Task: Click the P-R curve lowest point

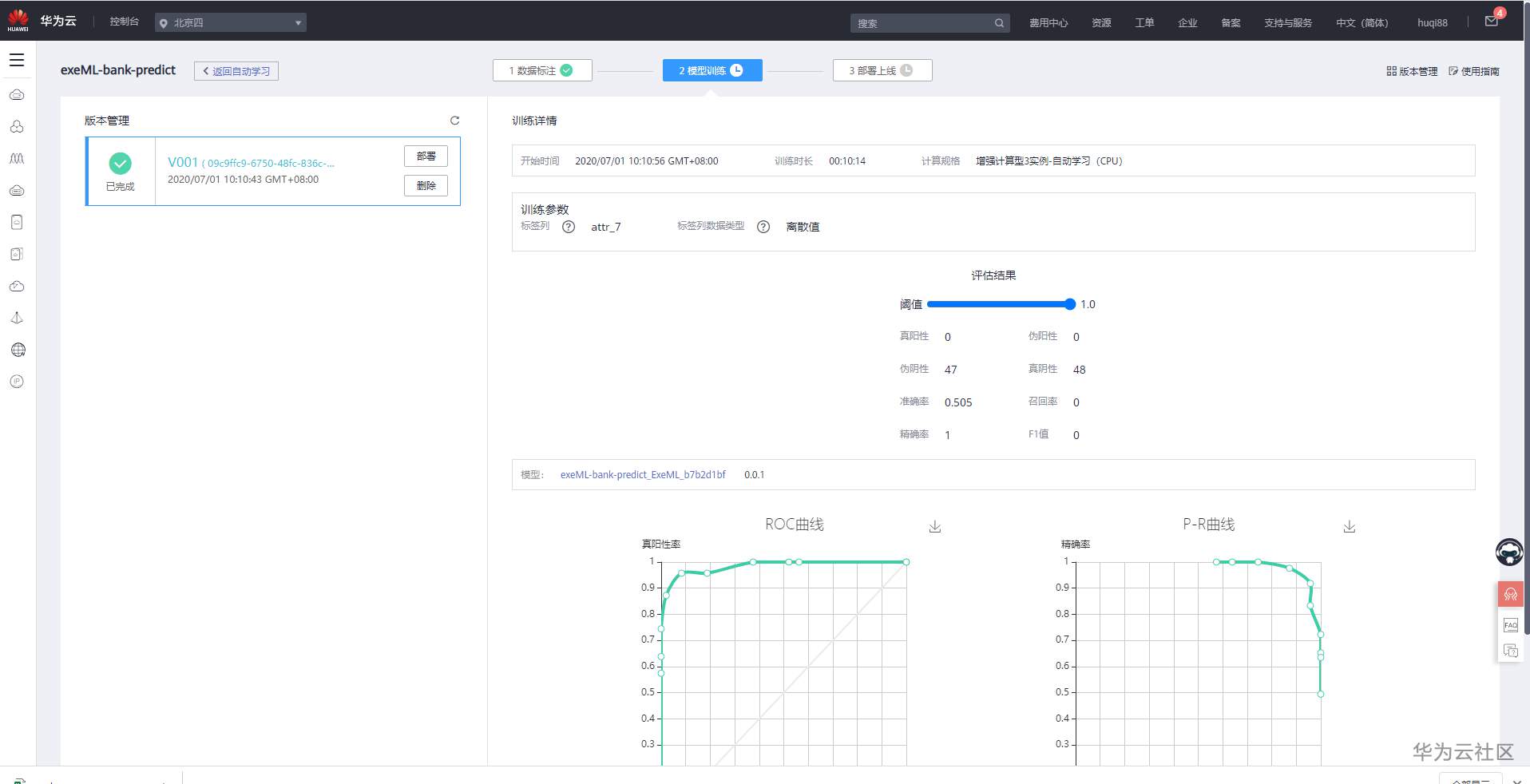Action: 1321,694
